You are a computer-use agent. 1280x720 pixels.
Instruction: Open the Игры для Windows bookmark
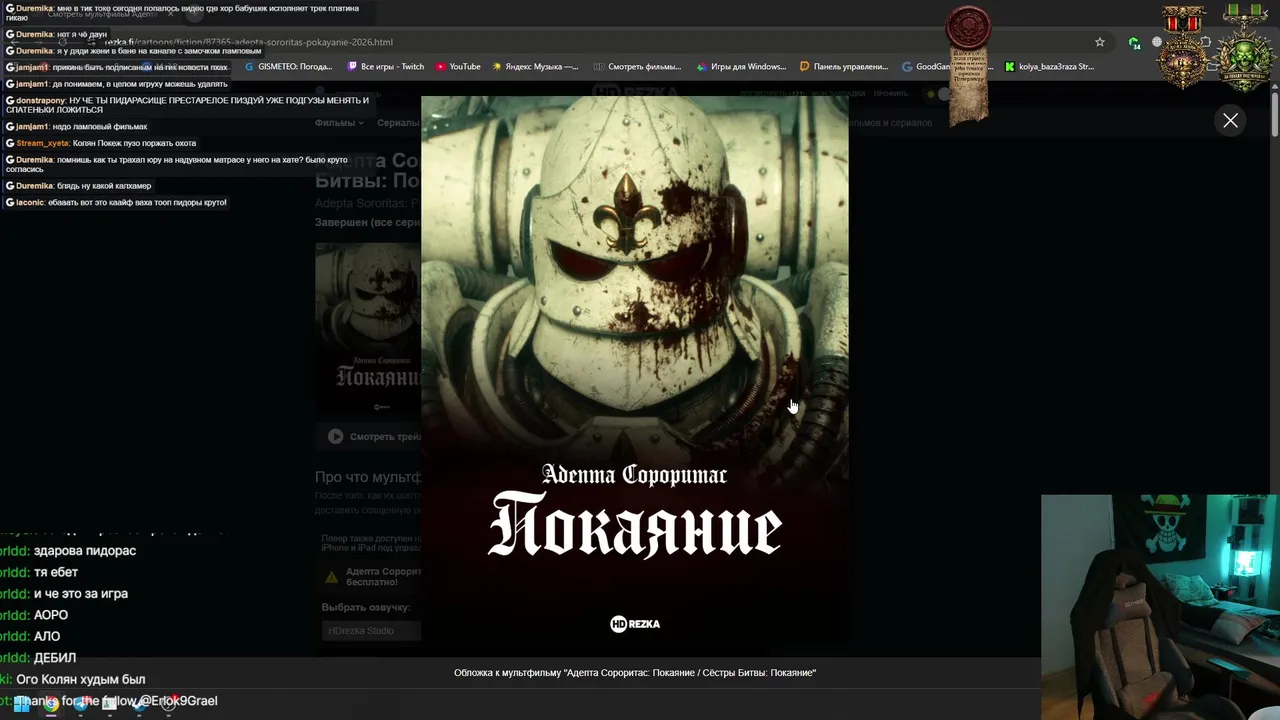[741, 67]
